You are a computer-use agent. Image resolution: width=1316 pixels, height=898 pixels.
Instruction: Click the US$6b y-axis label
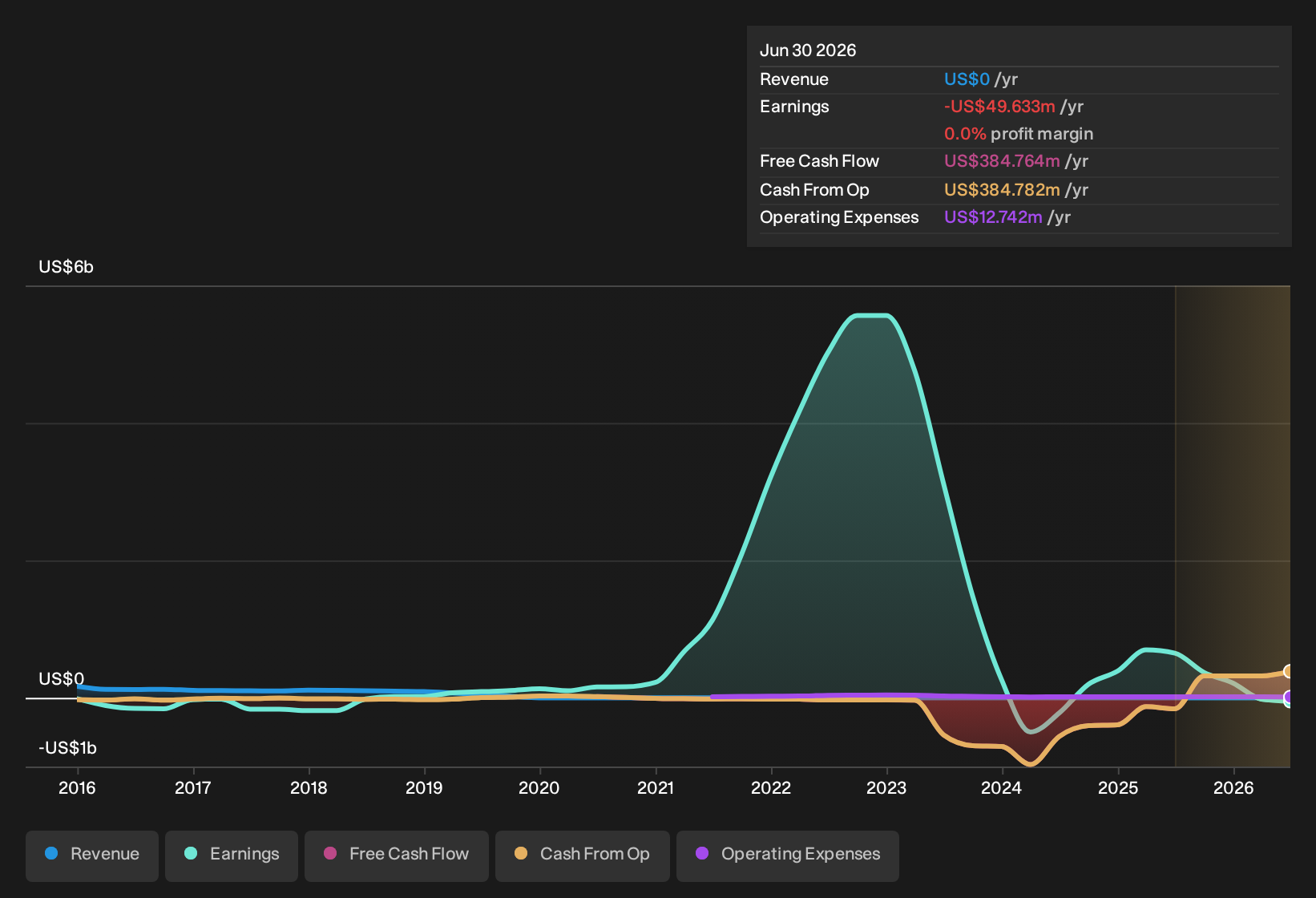tap(67, 267)
